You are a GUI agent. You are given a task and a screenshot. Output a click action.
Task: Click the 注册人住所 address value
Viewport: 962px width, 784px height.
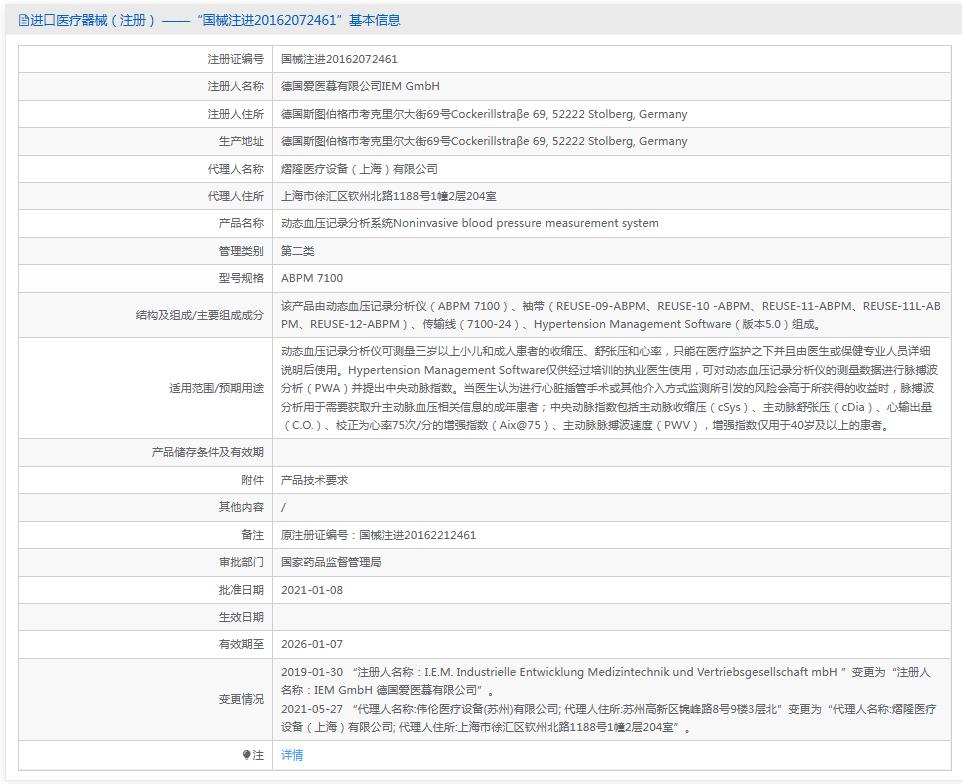[x=484, y=114]
